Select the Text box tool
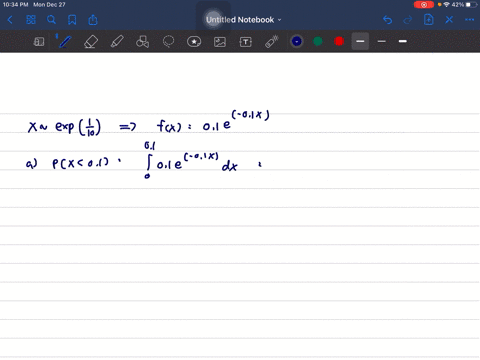 click(x=246, y=42)
